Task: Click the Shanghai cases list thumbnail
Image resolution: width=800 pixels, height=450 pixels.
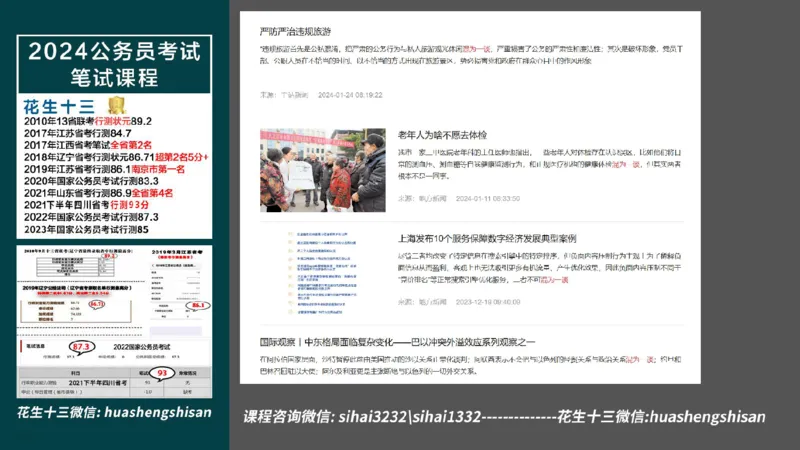Action: (323, 273)
